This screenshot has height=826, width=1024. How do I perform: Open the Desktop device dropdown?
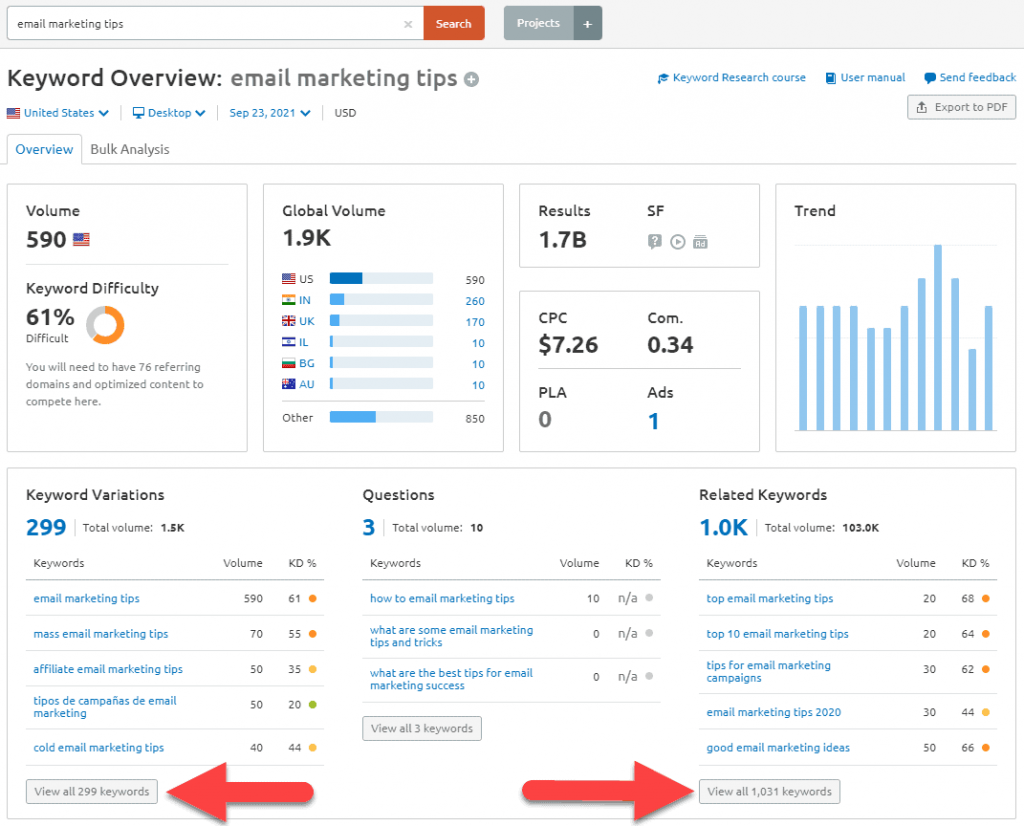coord(169,113)
